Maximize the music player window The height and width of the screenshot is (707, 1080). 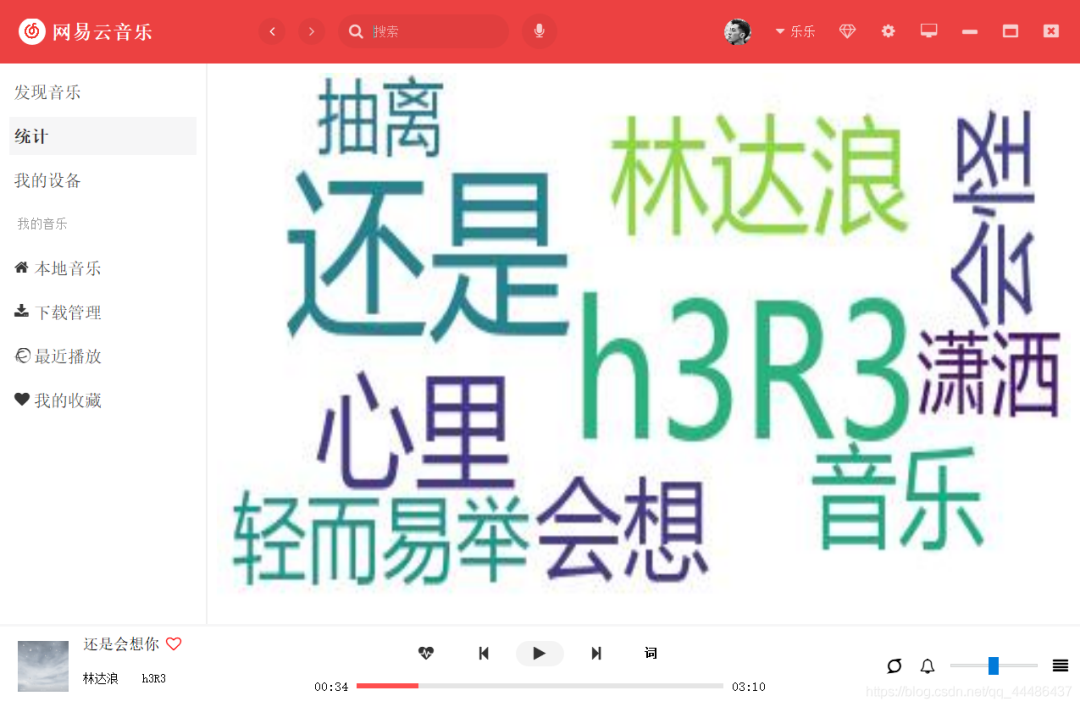coord(1010,31)
